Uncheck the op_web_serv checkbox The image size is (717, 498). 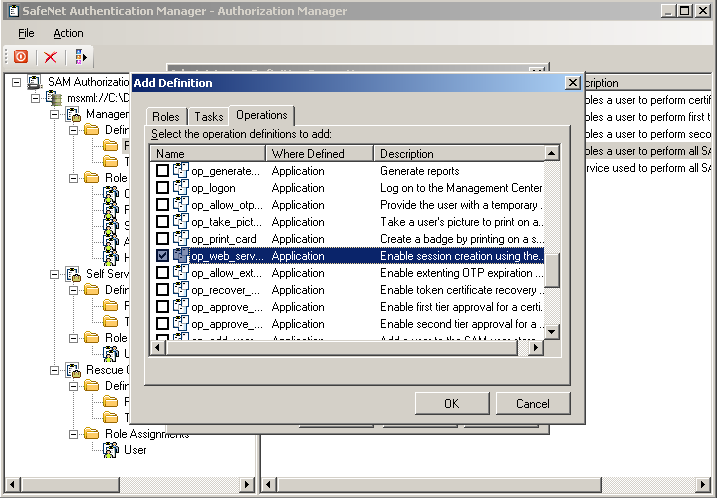162,255
